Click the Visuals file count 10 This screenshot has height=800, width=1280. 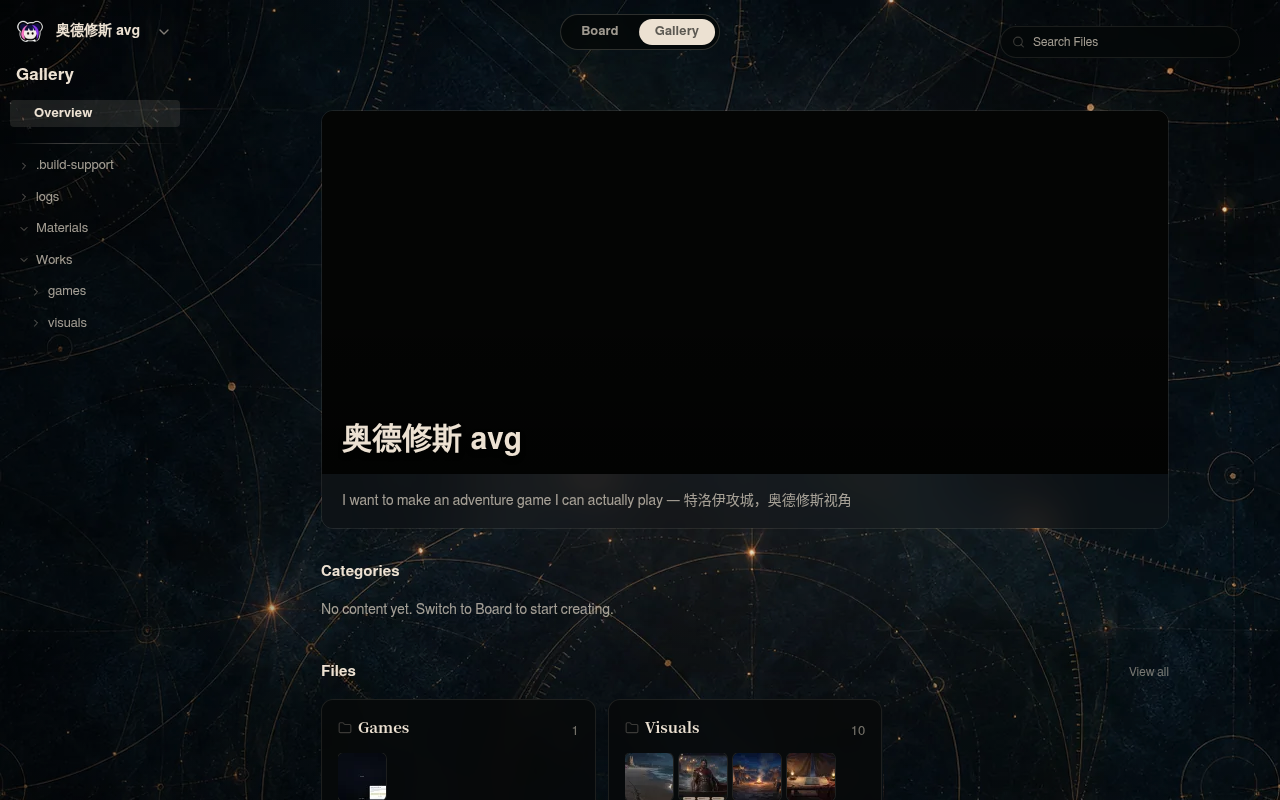point(858,731)
